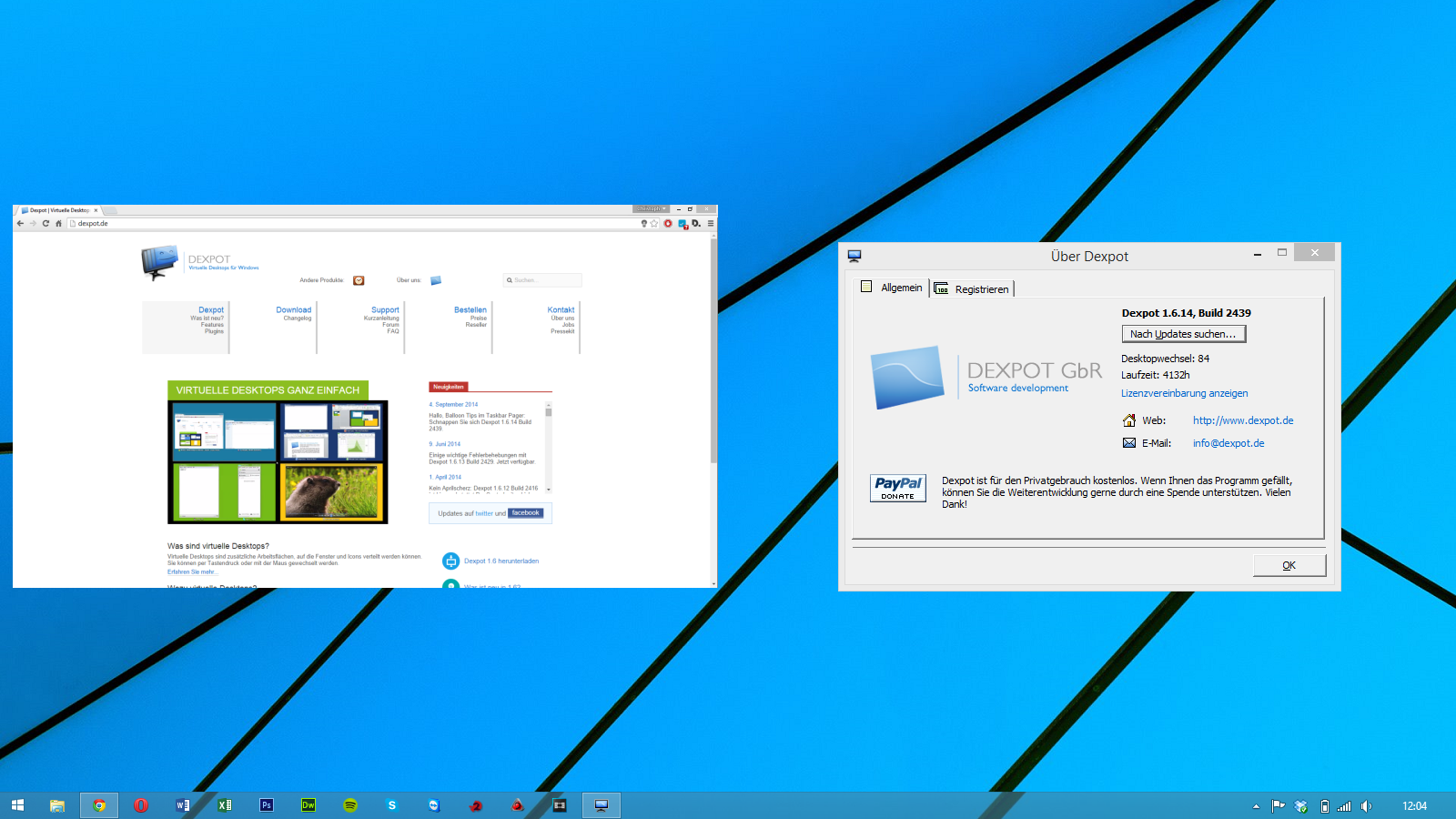Click the Dexpot monitor taskbar icon
Viewport: 1456px width, 819px height.
click(x=602, y=805)
